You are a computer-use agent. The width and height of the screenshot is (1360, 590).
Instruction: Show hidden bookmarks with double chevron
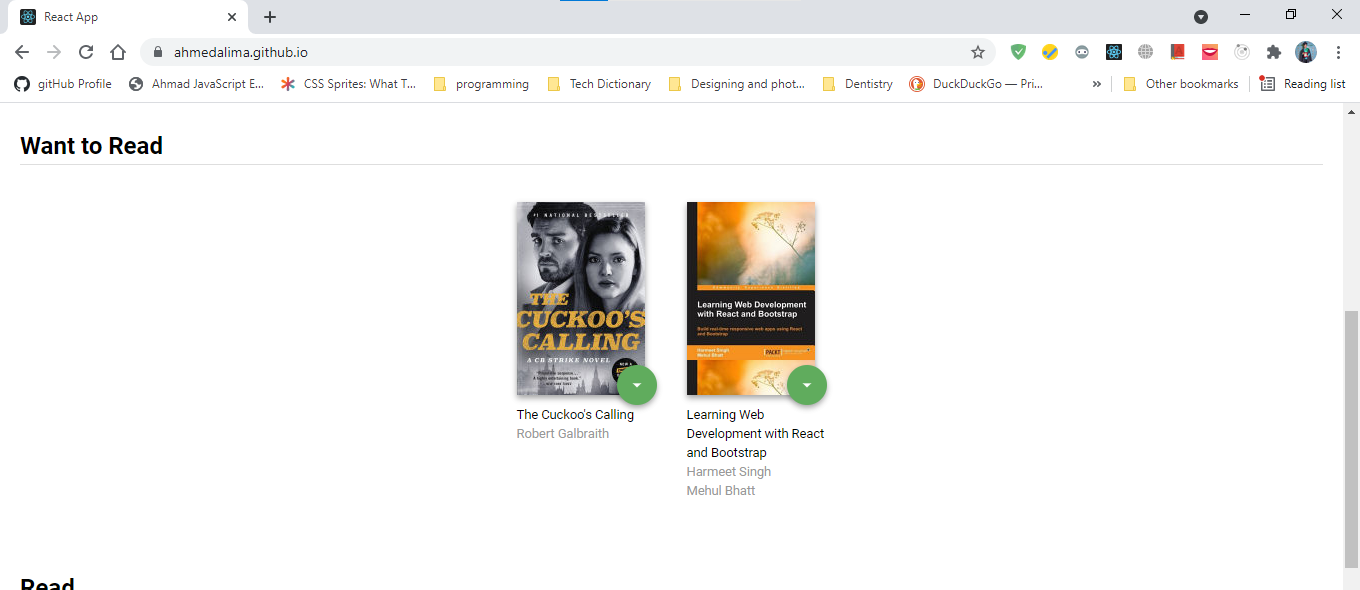(1097, 84)
